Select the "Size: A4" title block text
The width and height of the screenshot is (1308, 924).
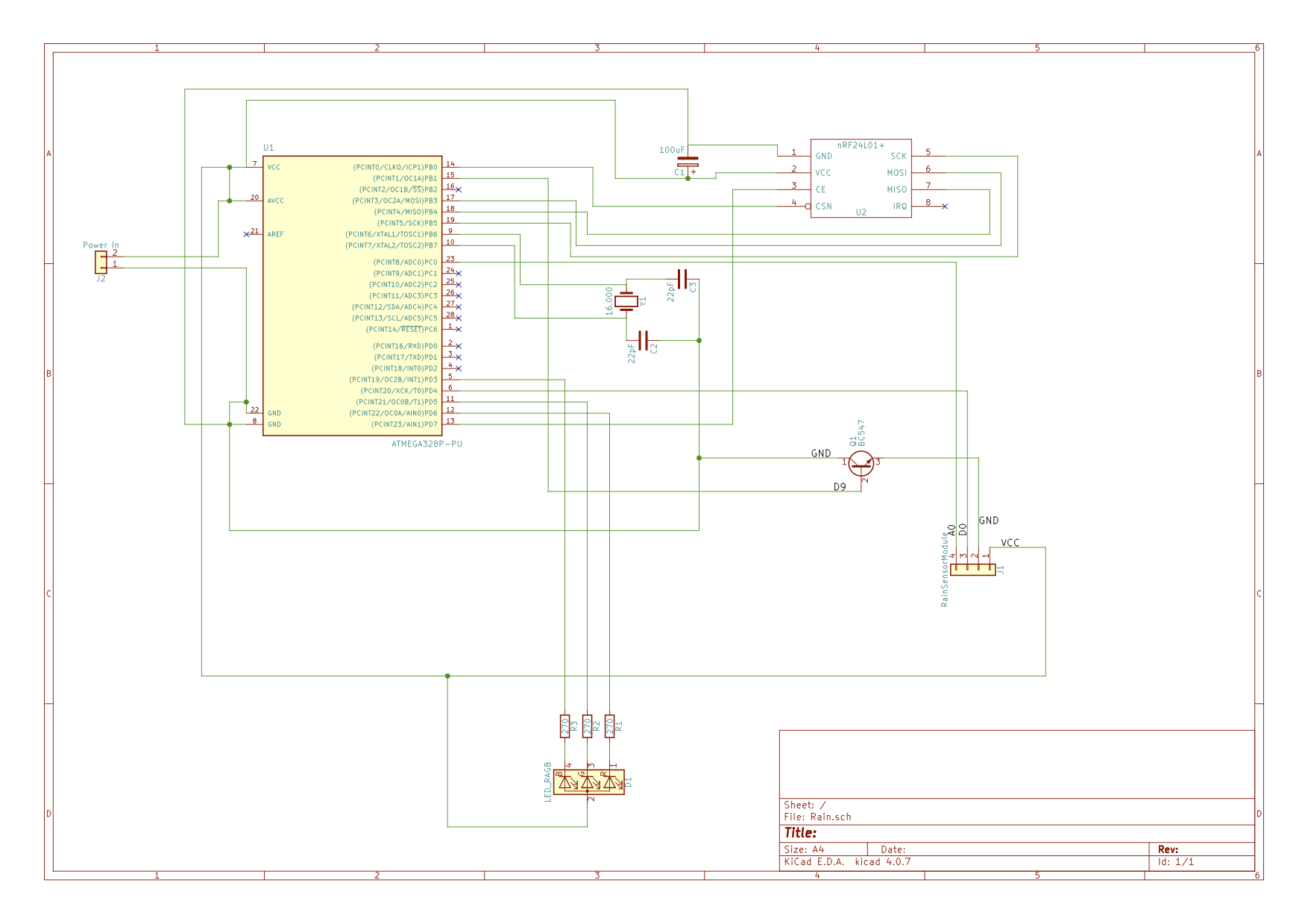point(804,849)
